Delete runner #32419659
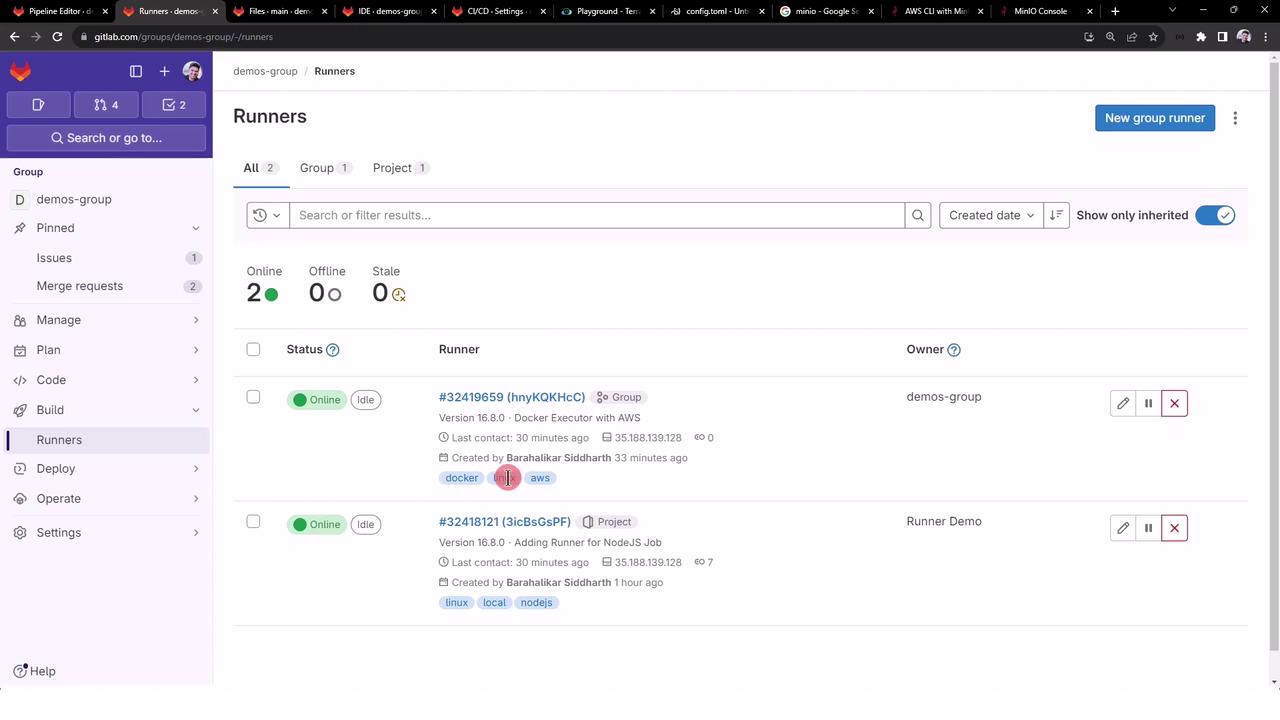 (x=1174, y=403)
